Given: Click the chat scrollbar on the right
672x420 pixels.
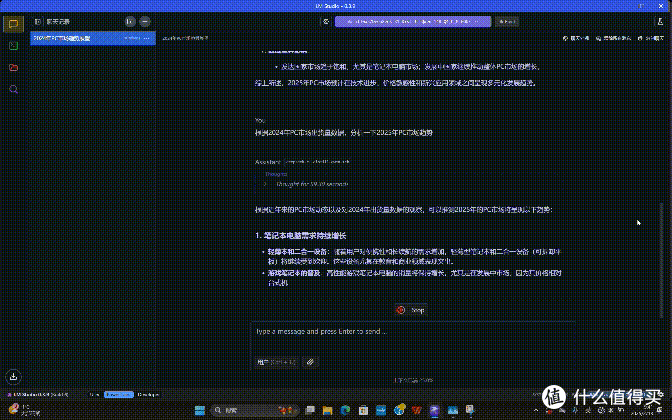Looking at the screenshot, I should pyautogui.click(x=661, y=260).
